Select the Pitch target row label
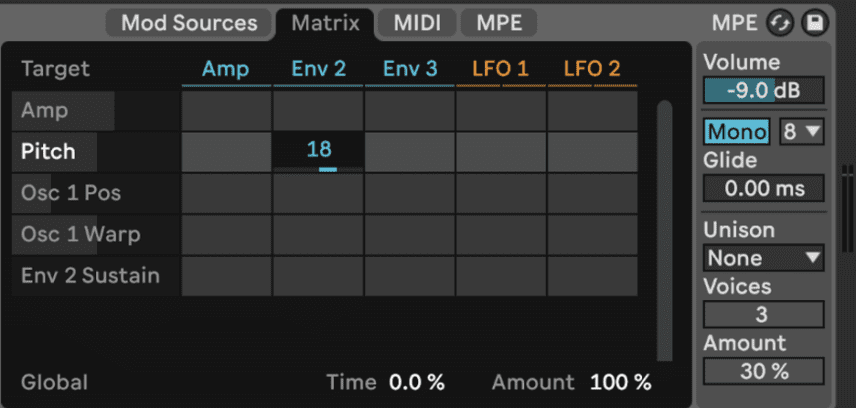 (47, 152)
